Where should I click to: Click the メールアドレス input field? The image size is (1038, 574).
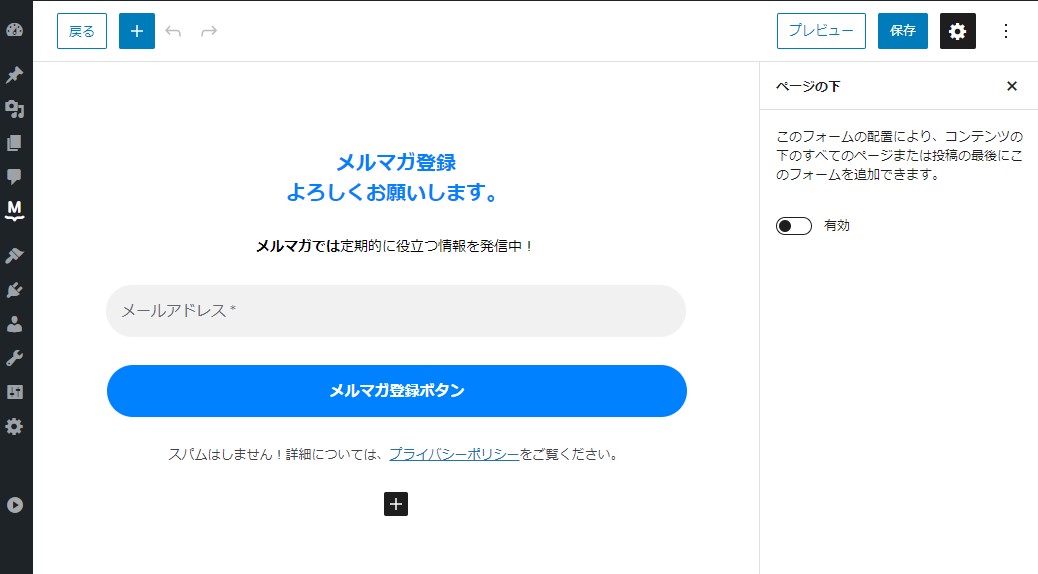(396, 311)
